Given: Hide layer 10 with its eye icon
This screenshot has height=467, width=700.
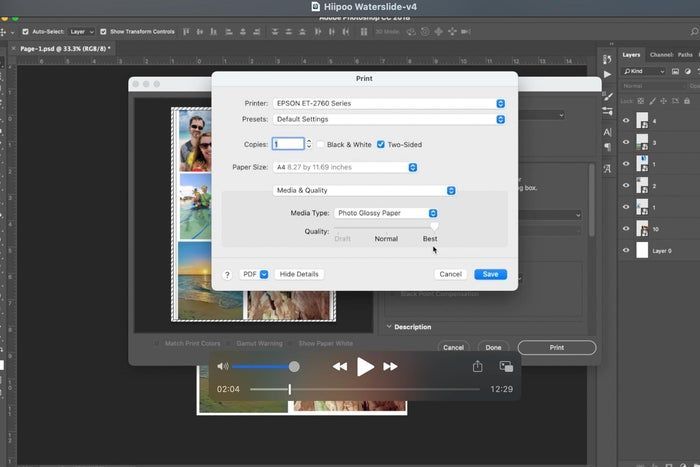Looking at the screenshot, I should click(626, 229).
